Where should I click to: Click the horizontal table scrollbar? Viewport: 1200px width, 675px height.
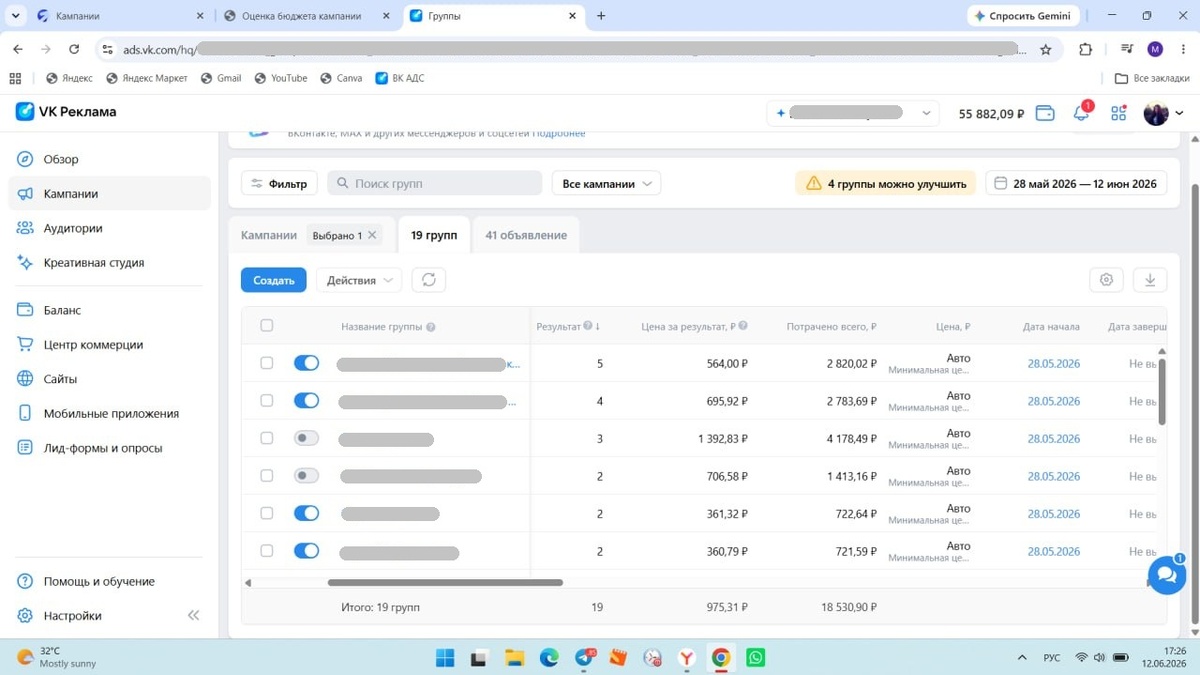[x=445, y=582]
